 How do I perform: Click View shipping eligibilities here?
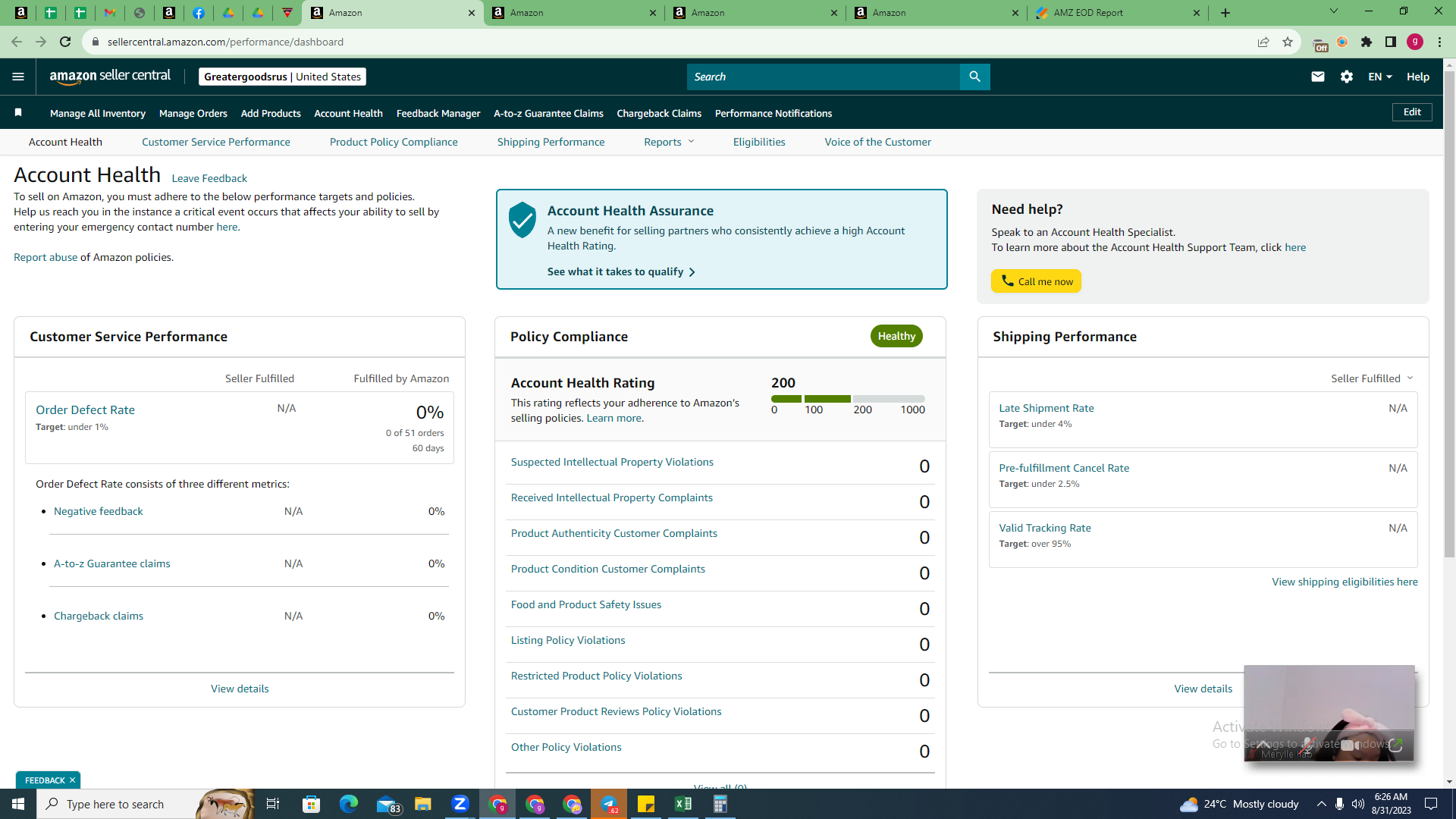pyautogui.click(x=1345, y=582)
